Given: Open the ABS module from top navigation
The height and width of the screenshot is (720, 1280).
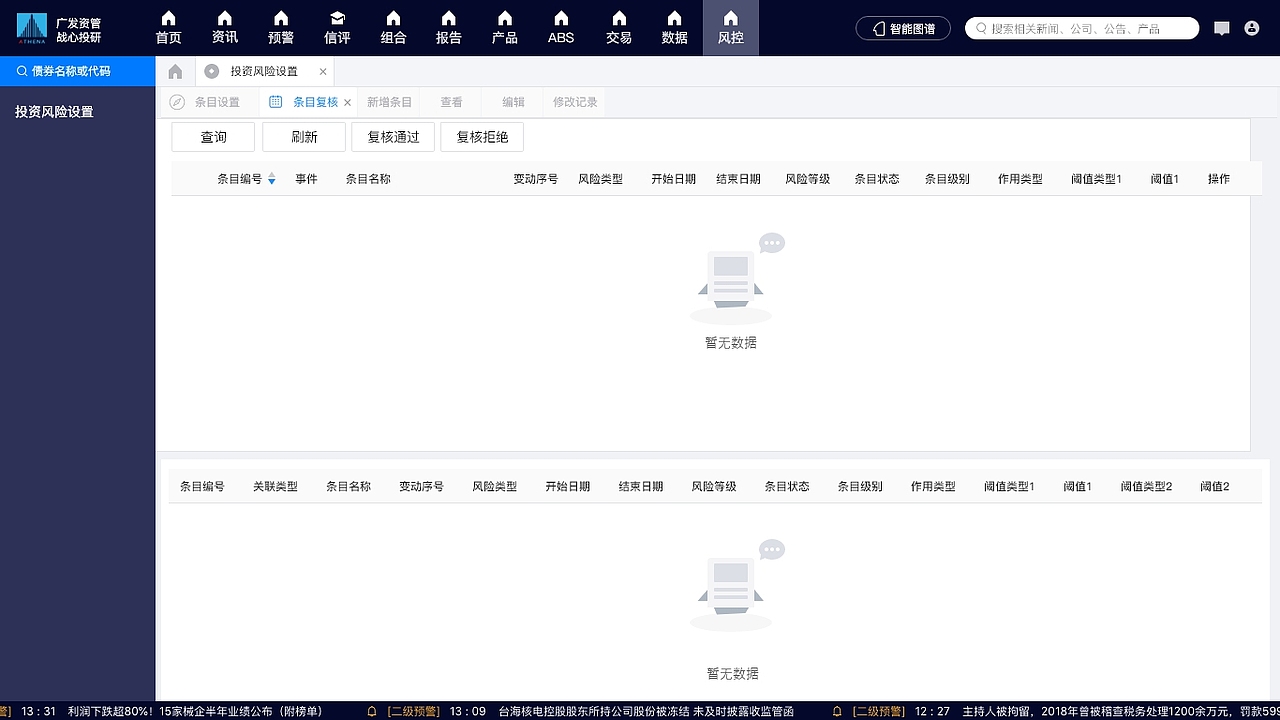Looking at the screenshot, I should (x=560, y=27).
